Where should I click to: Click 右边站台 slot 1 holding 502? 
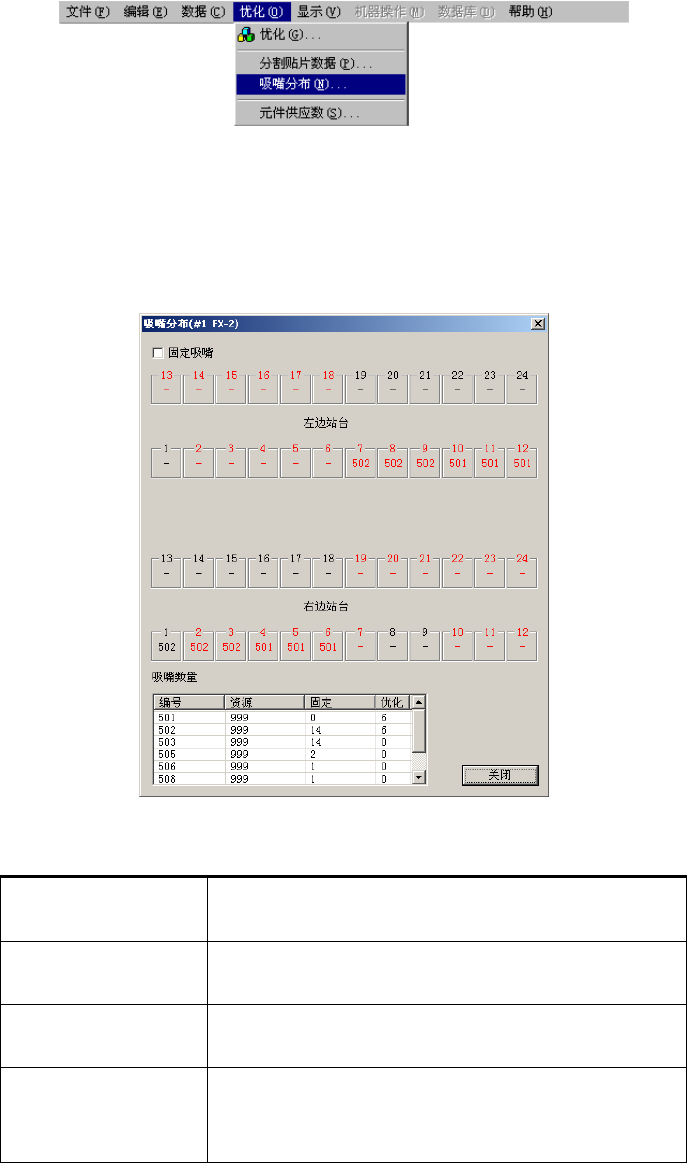tap(166, 645)
